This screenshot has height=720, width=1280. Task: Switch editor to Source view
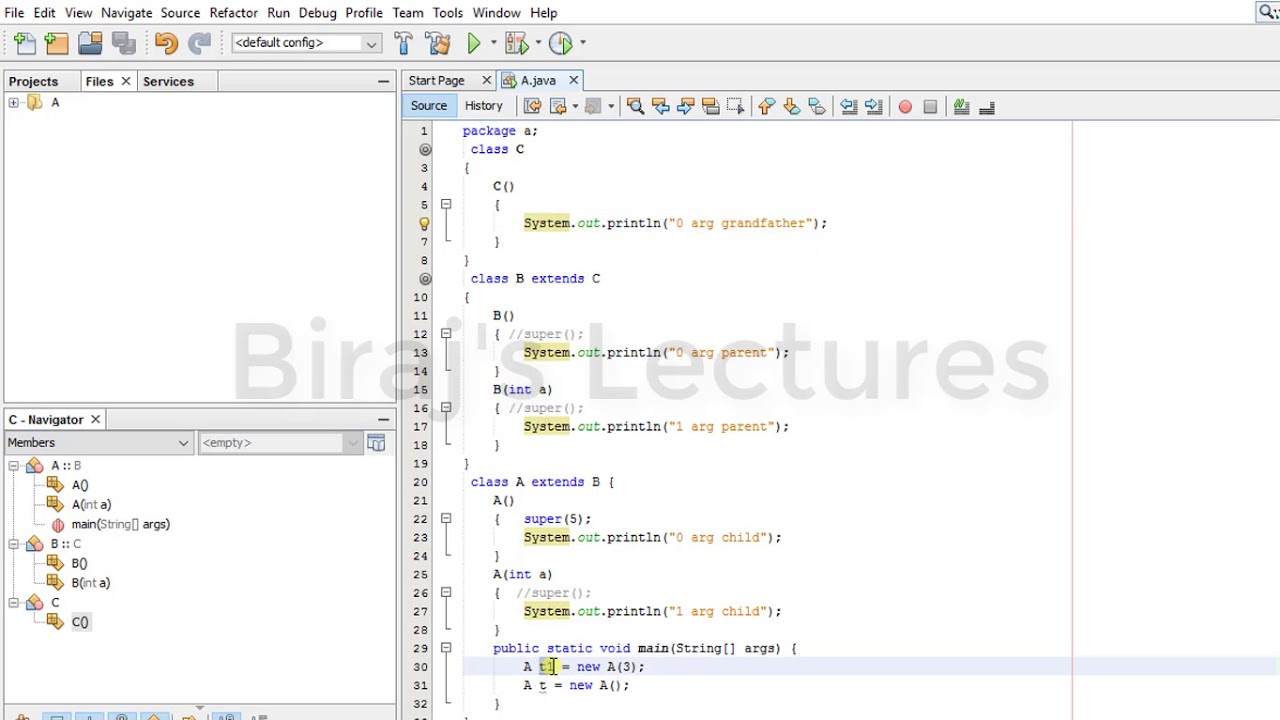tap(428, 106)
